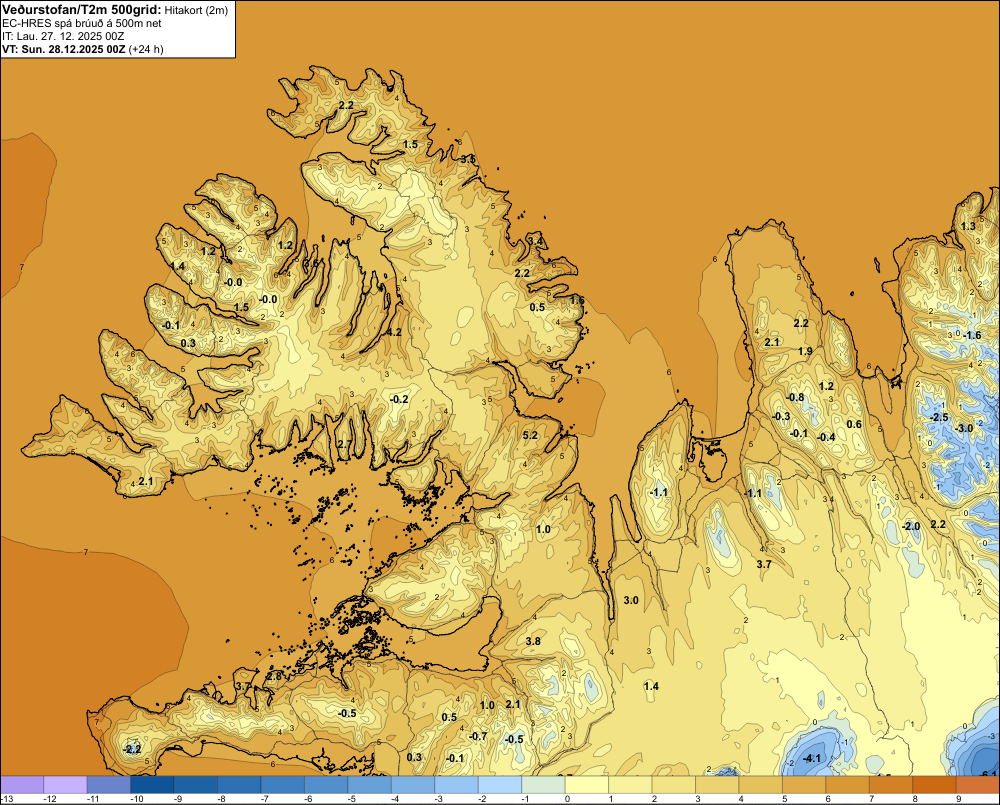
Task: Click the 2.7 temperature reading
Action: tap(344, 445)
